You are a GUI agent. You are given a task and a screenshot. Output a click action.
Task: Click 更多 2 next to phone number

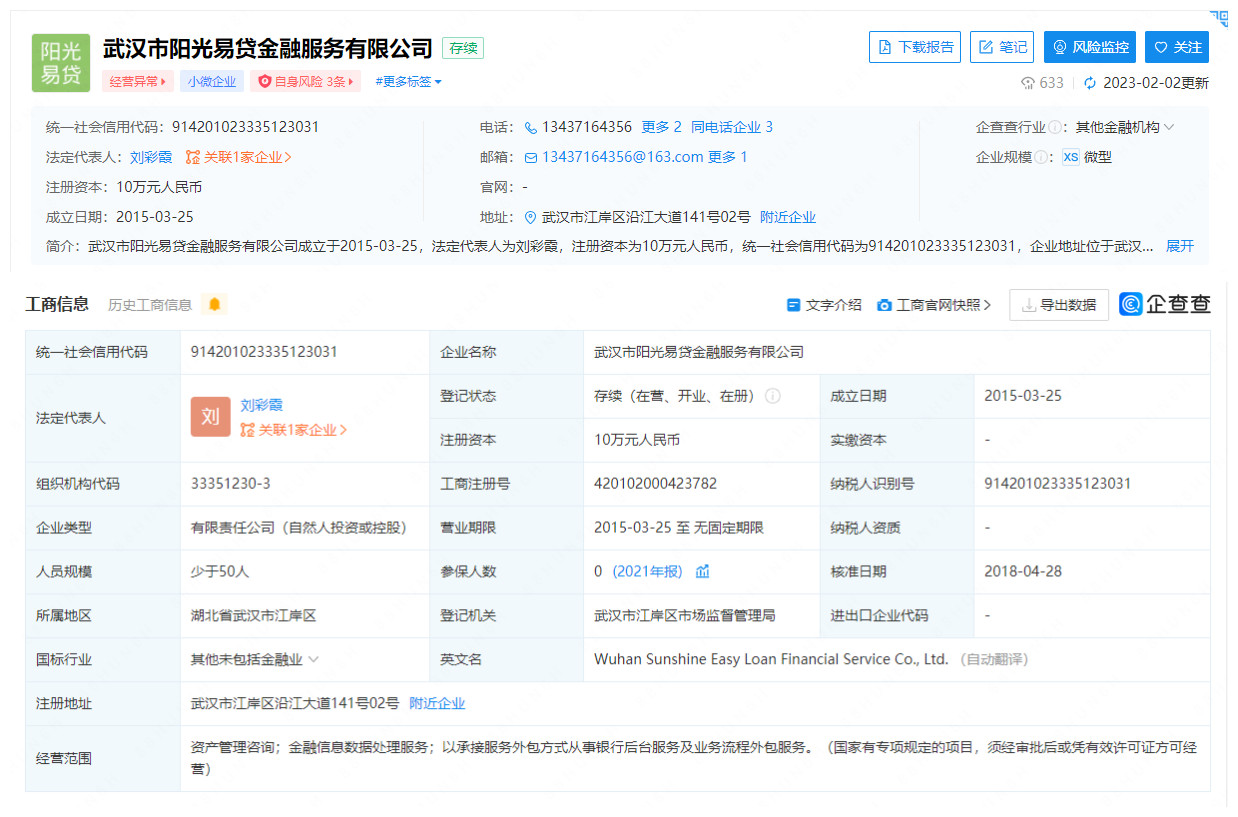tap(661, 127)
